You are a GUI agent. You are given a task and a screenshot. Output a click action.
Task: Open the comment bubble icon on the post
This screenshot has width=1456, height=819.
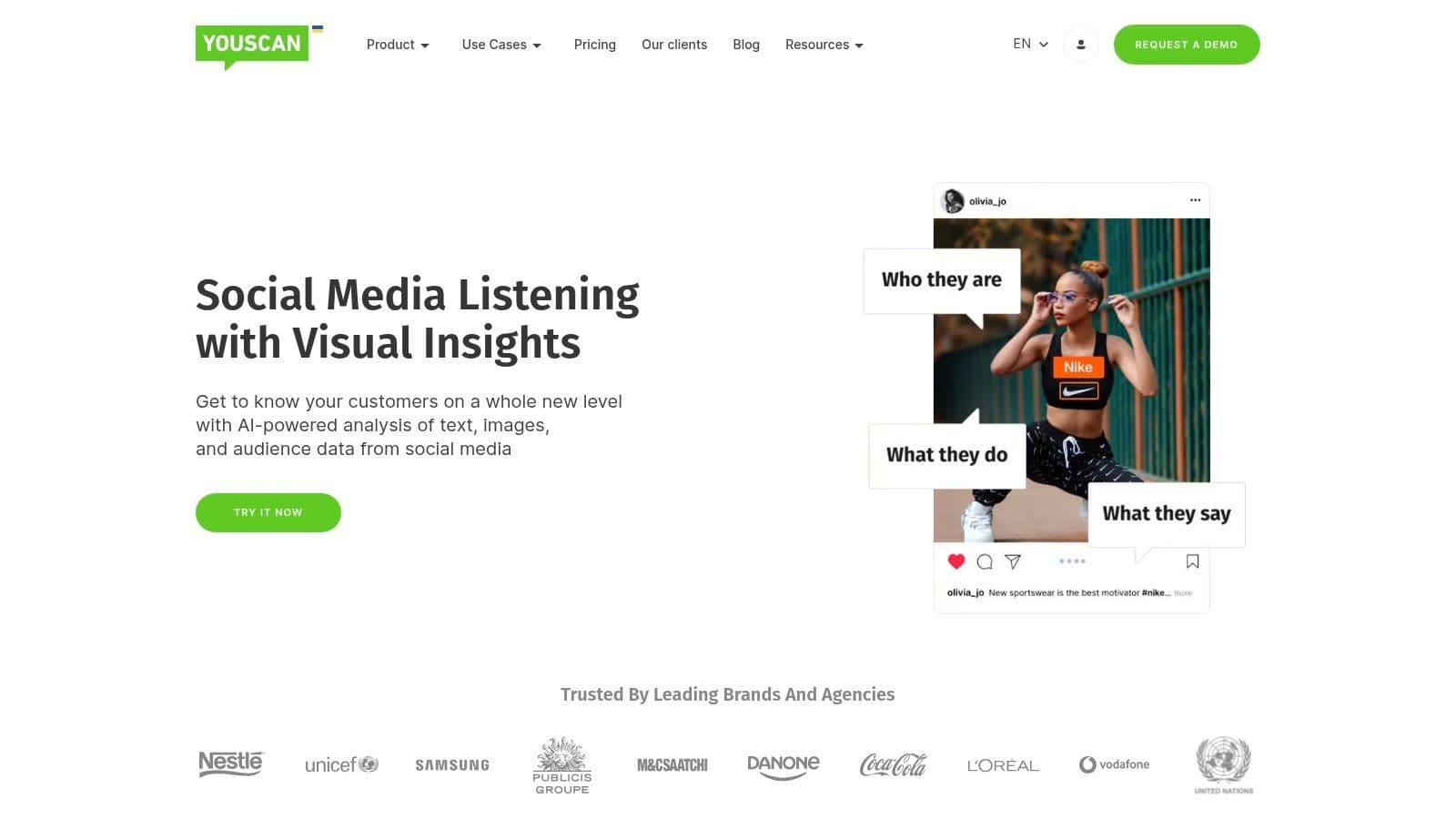985,561
